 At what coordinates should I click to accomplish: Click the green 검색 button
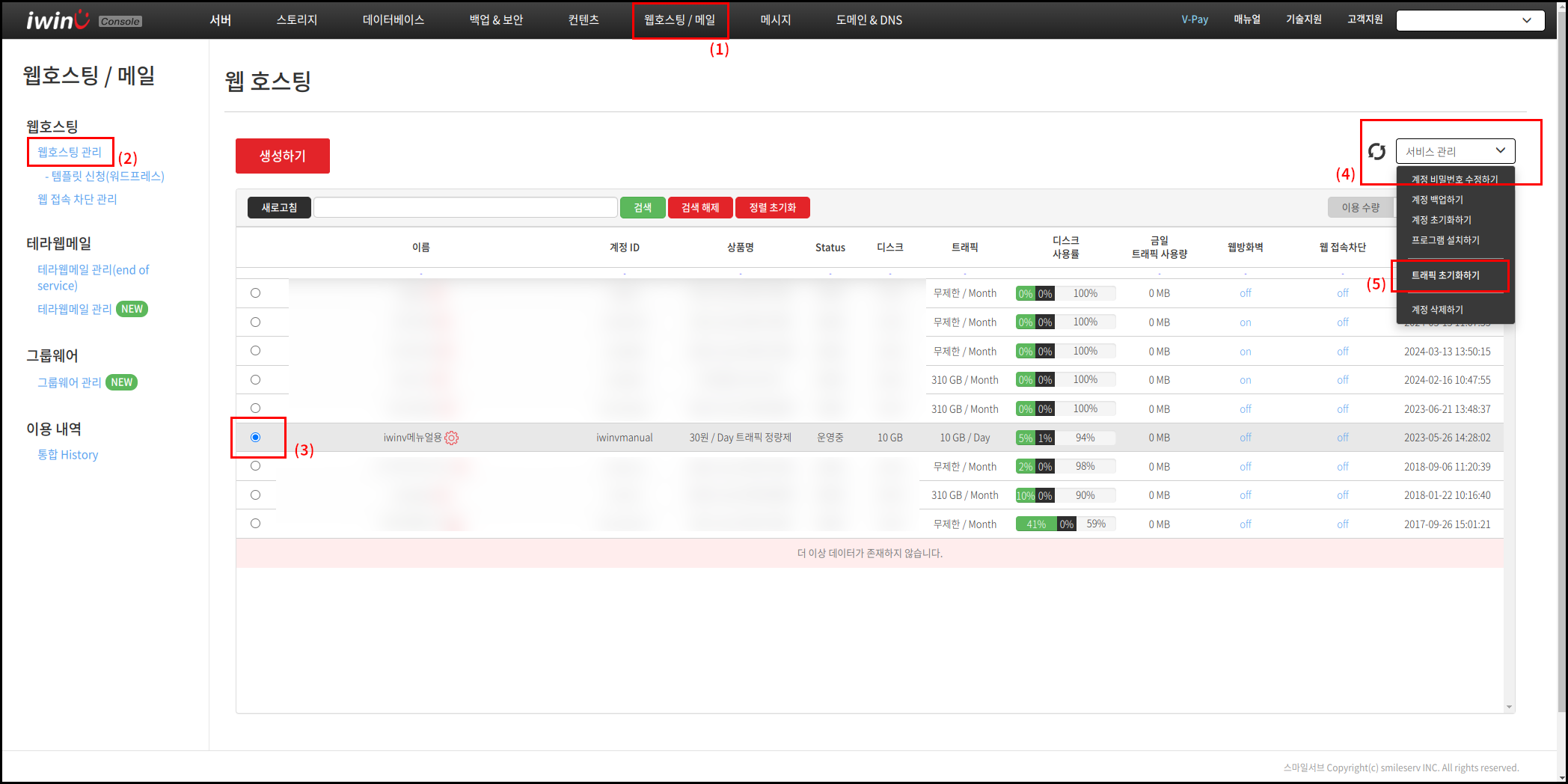click(643, 207)
